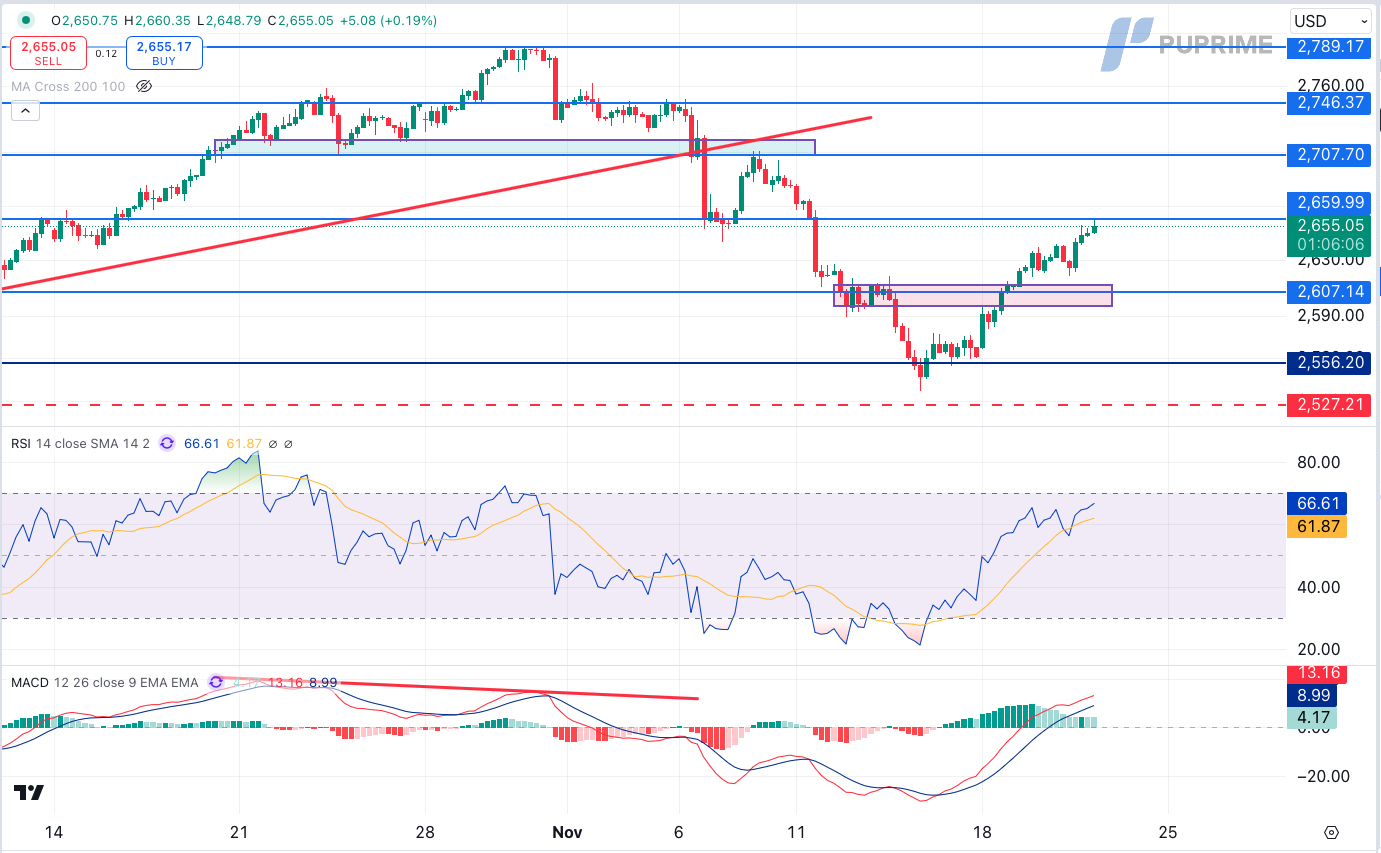
Task: Click the price change +5.08 (+0.19%) text
Action: [x=388, y=21]
